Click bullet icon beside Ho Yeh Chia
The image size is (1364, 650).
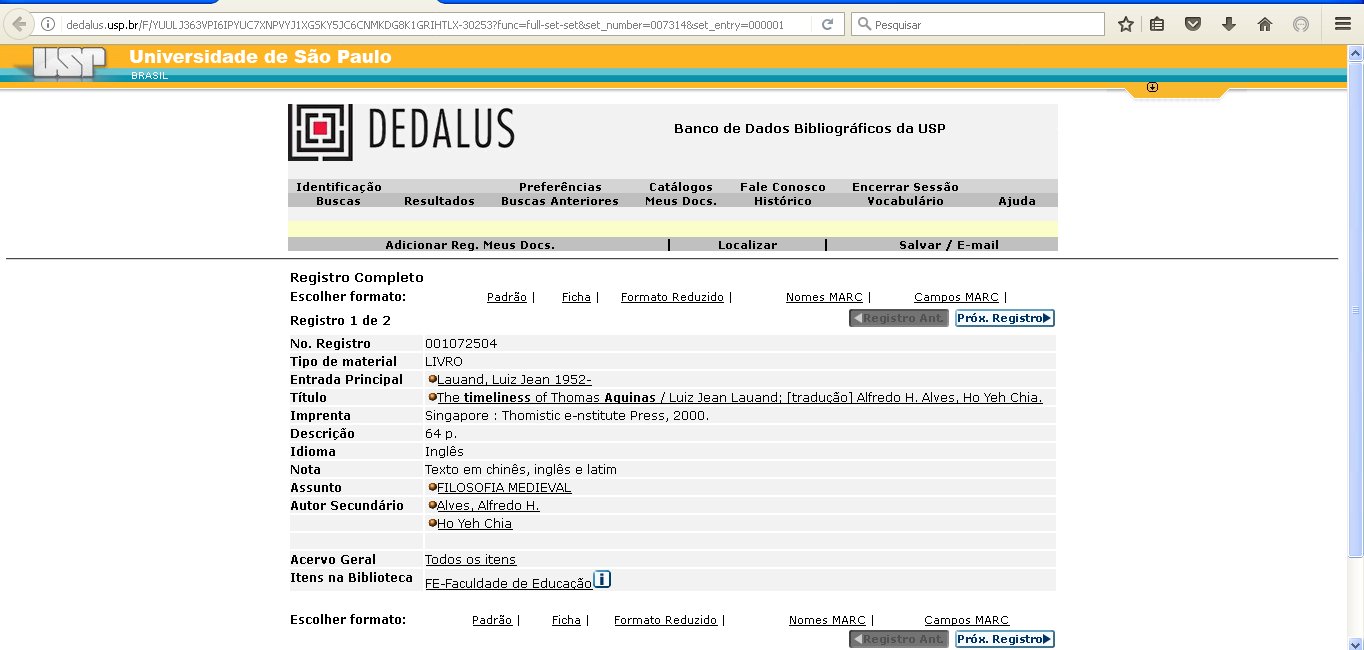pyautogui.click(x=432, y=523)
